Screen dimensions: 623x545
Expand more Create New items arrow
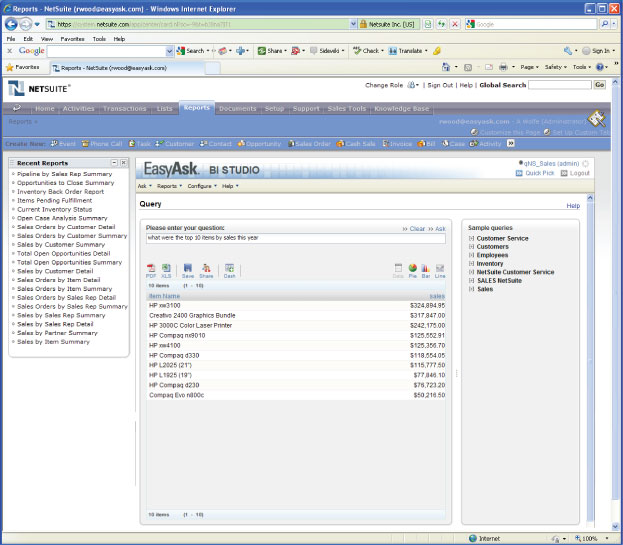[x=511, y=143]
